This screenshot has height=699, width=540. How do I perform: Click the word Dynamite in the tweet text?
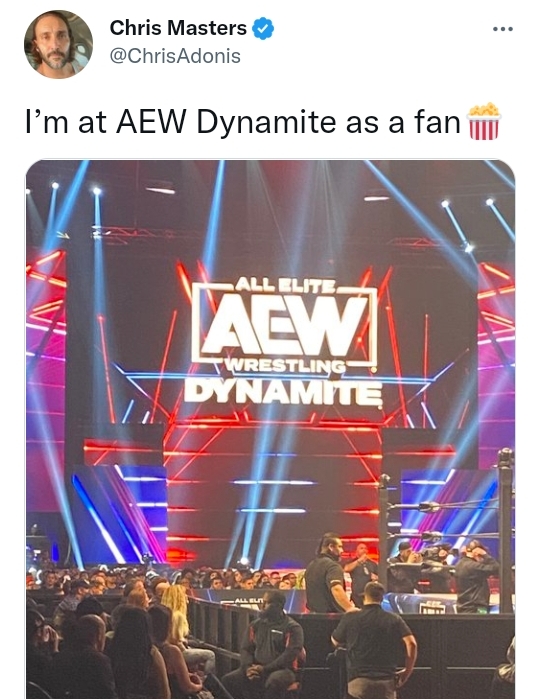click(266, 122)
